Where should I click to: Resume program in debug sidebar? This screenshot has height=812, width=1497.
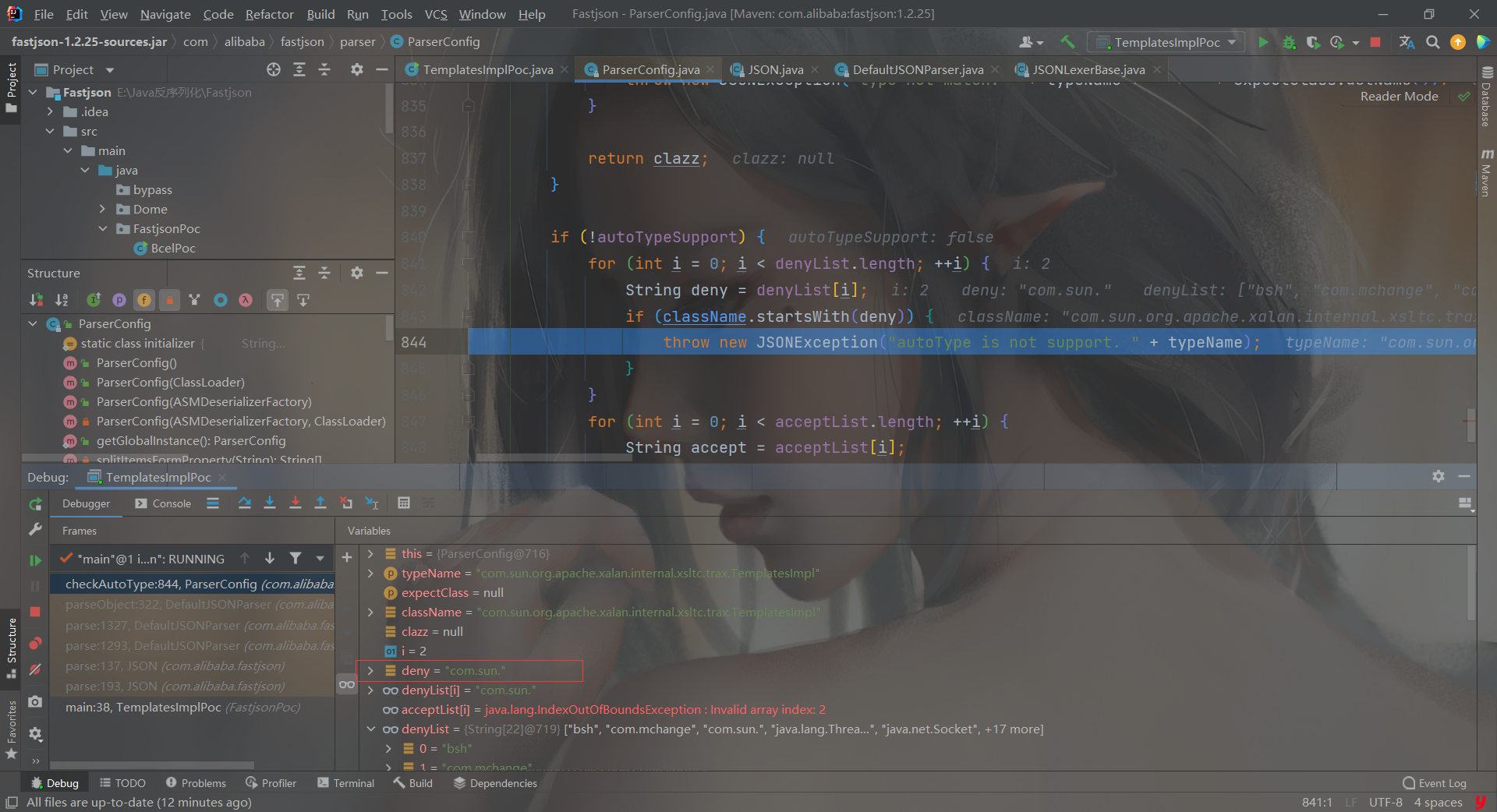point(35,560)
